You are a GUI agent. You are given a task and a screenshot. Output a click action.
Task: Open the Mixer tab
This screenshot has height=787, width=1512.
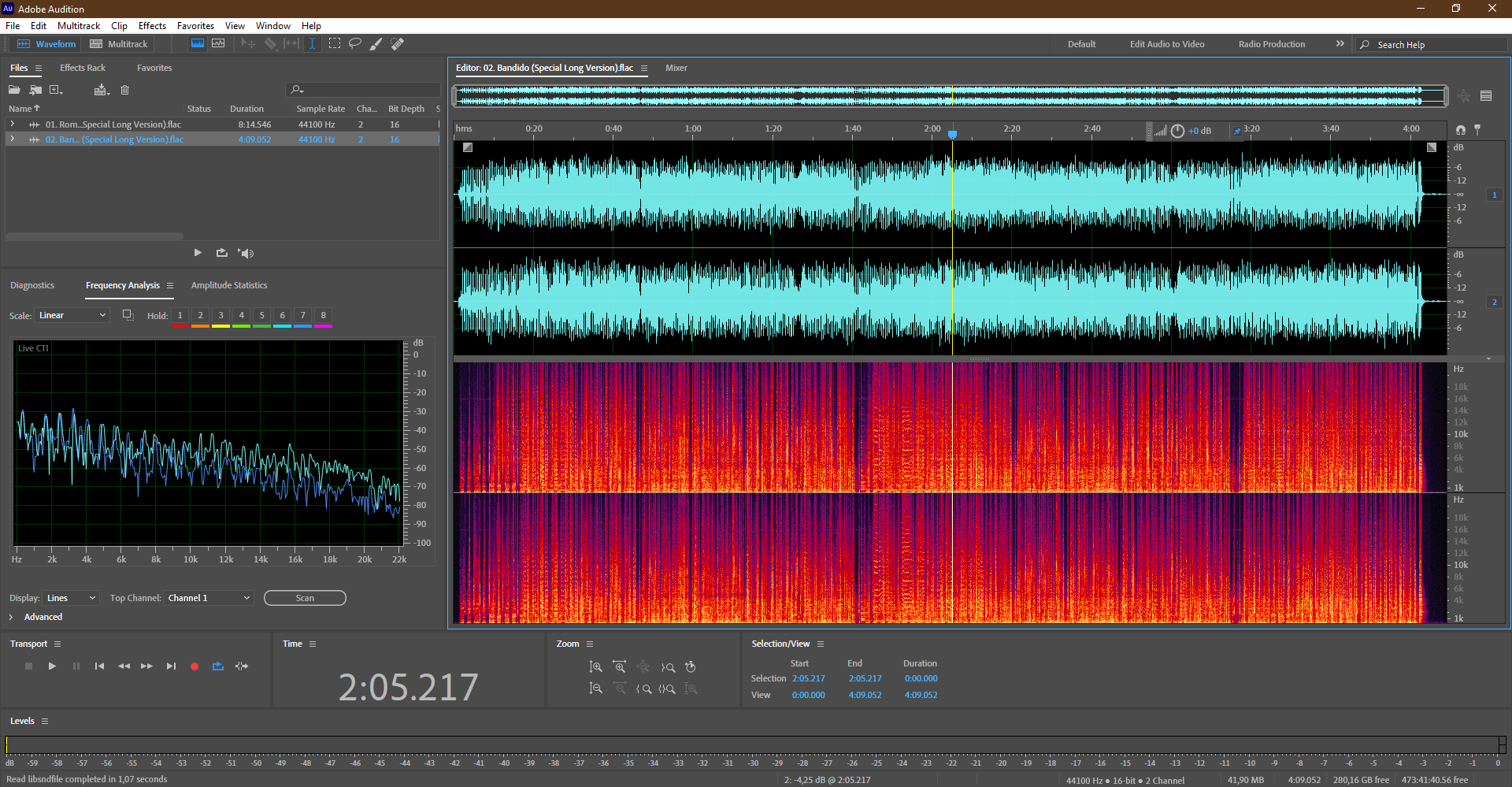[676, 68]
